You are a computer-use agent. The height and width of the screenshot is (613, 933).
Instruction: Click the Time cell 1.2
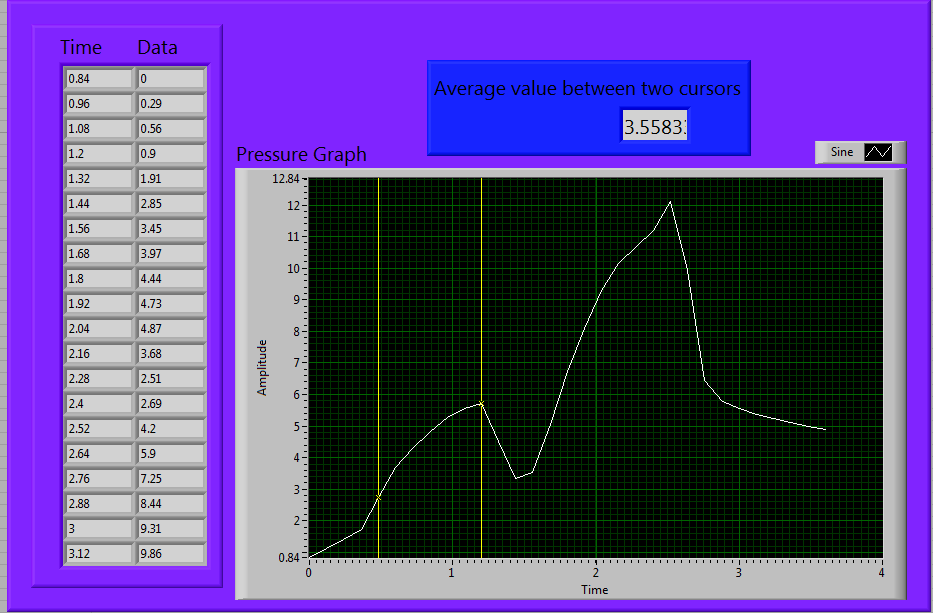tap(99, 154)
